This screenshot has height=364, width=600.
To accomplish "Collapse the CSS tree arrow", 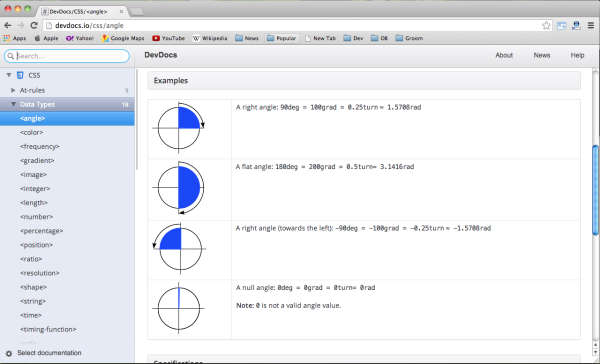I will point(9,75).
